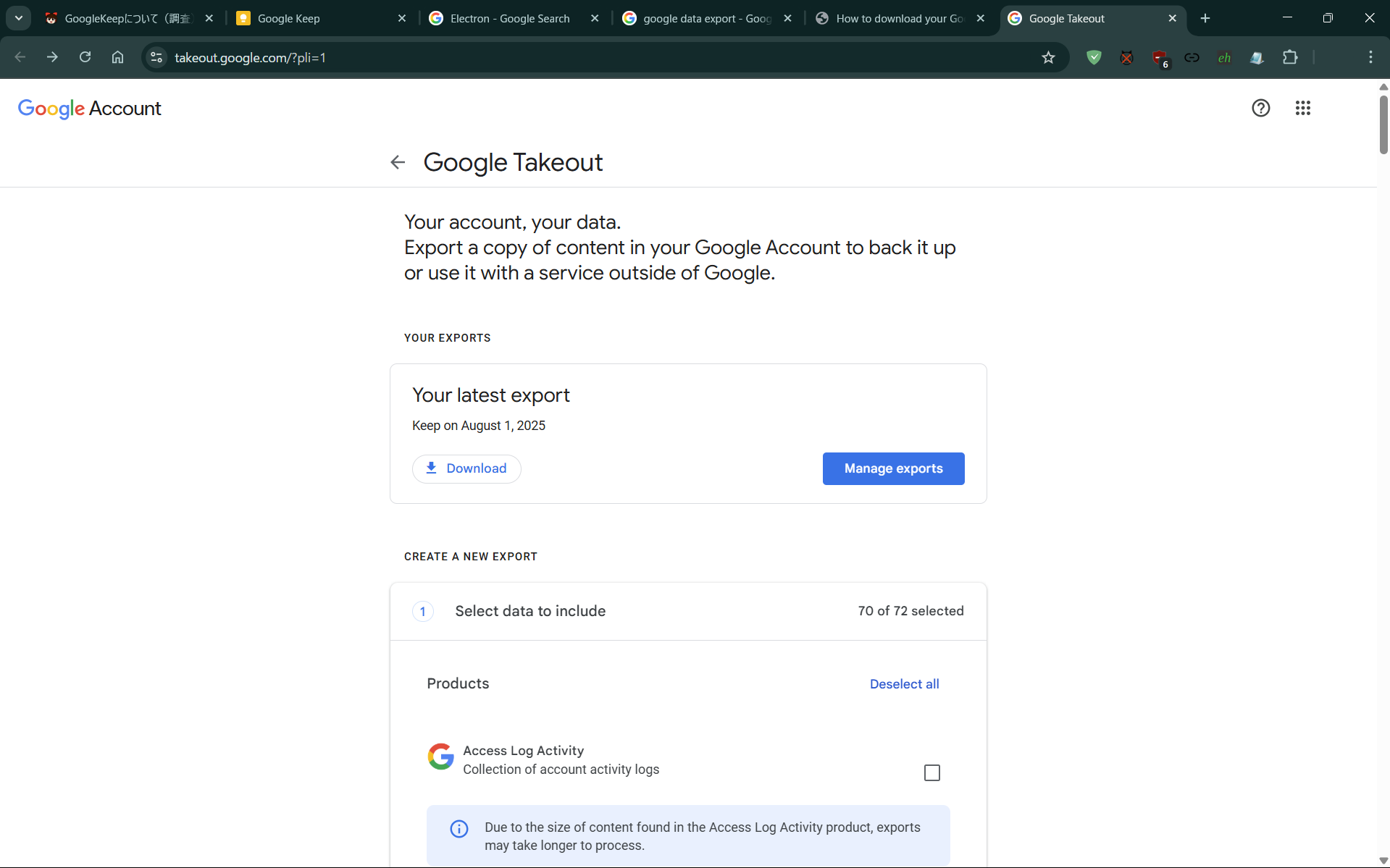Open the Chrome three-dot menu
The width and height of the screenshot is (1390, 868).
[x=1370, y=57]
